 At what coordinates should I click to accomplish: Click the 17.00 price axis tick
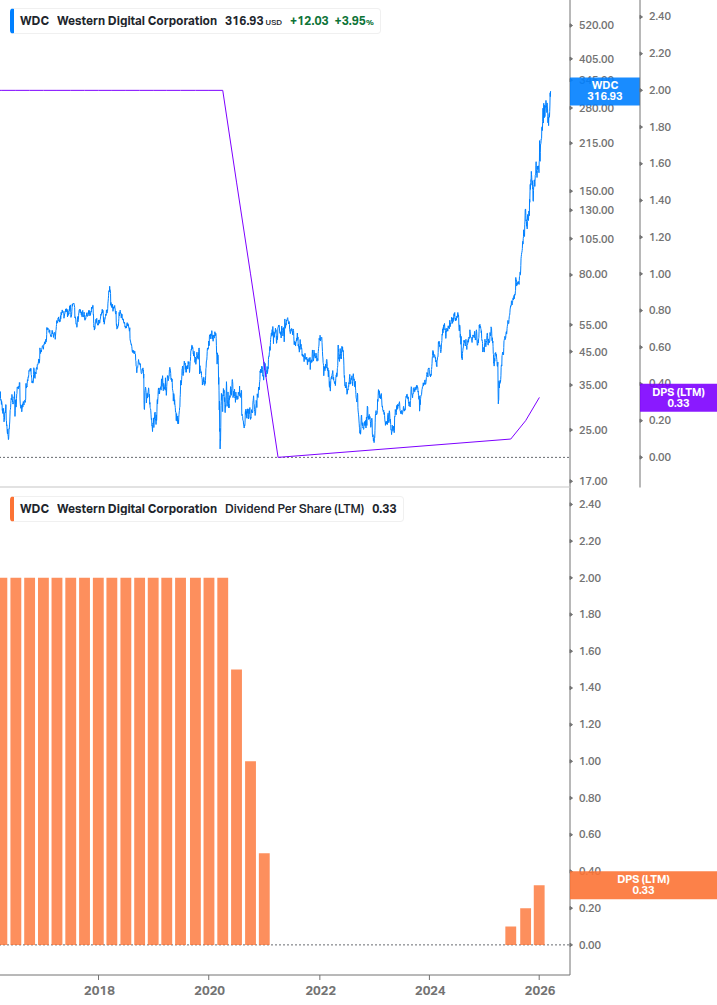click(593, 481)
